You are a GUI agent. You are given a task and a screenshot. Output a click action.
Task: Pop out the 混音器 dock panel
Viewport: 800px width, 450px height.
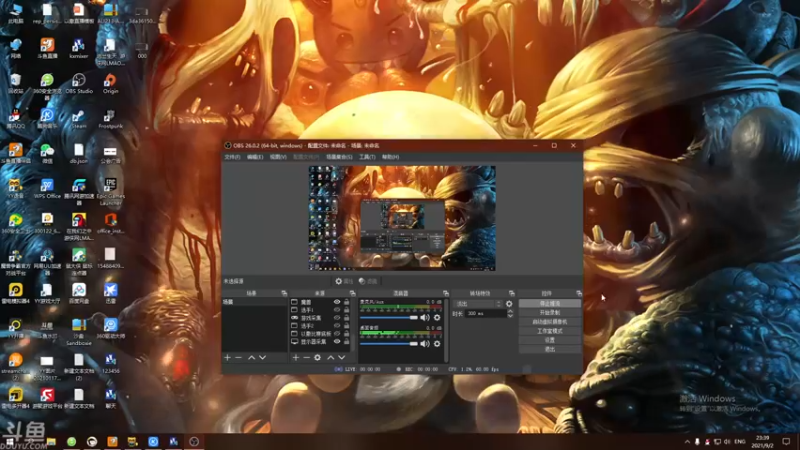(446, 293)
